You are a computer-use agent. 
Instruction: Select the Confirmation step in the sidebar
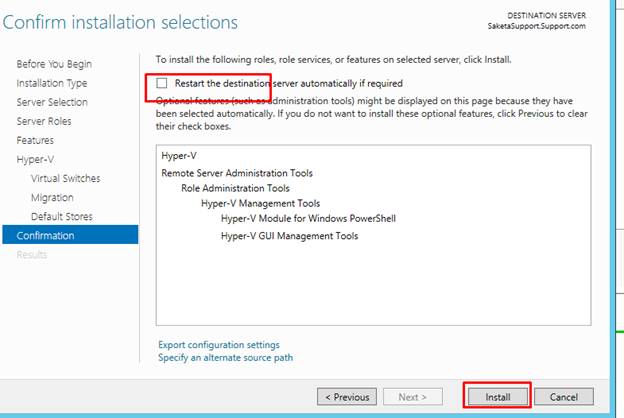click(47, 235)
